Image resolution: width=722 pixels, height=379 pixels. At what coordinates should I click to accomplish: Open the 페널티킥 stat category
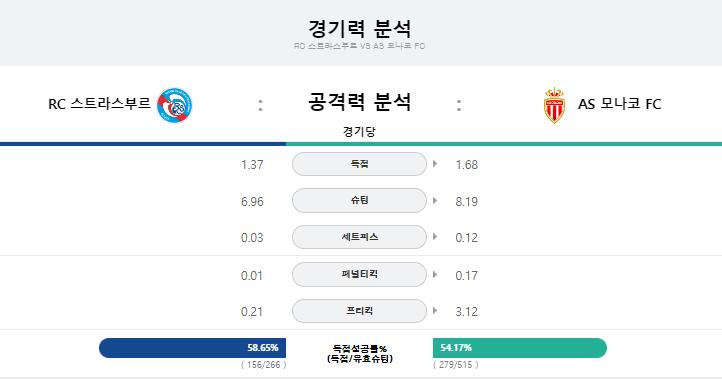click(x=359, y=274)
